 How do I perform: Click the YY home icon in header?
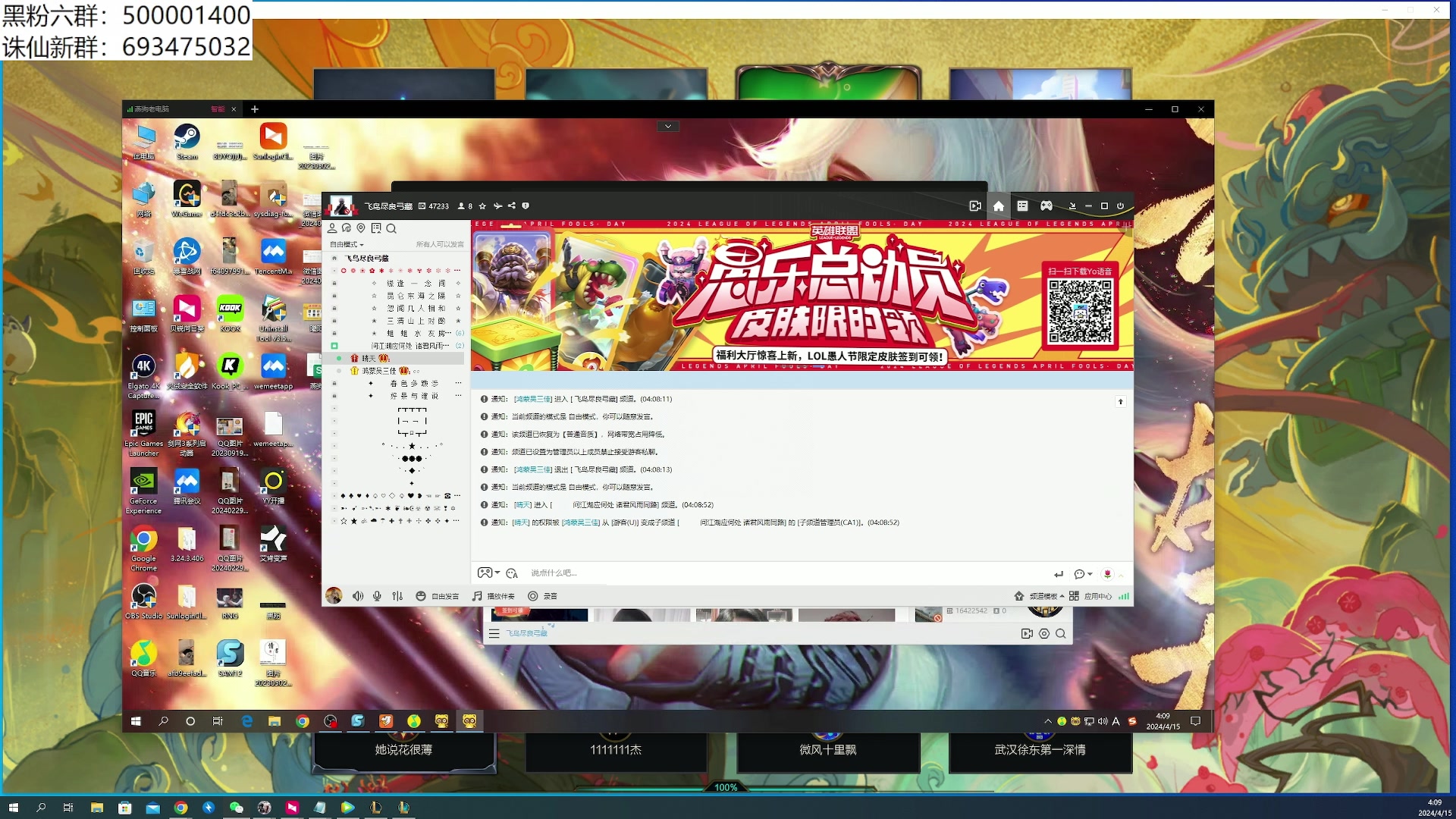pos(999,206)
